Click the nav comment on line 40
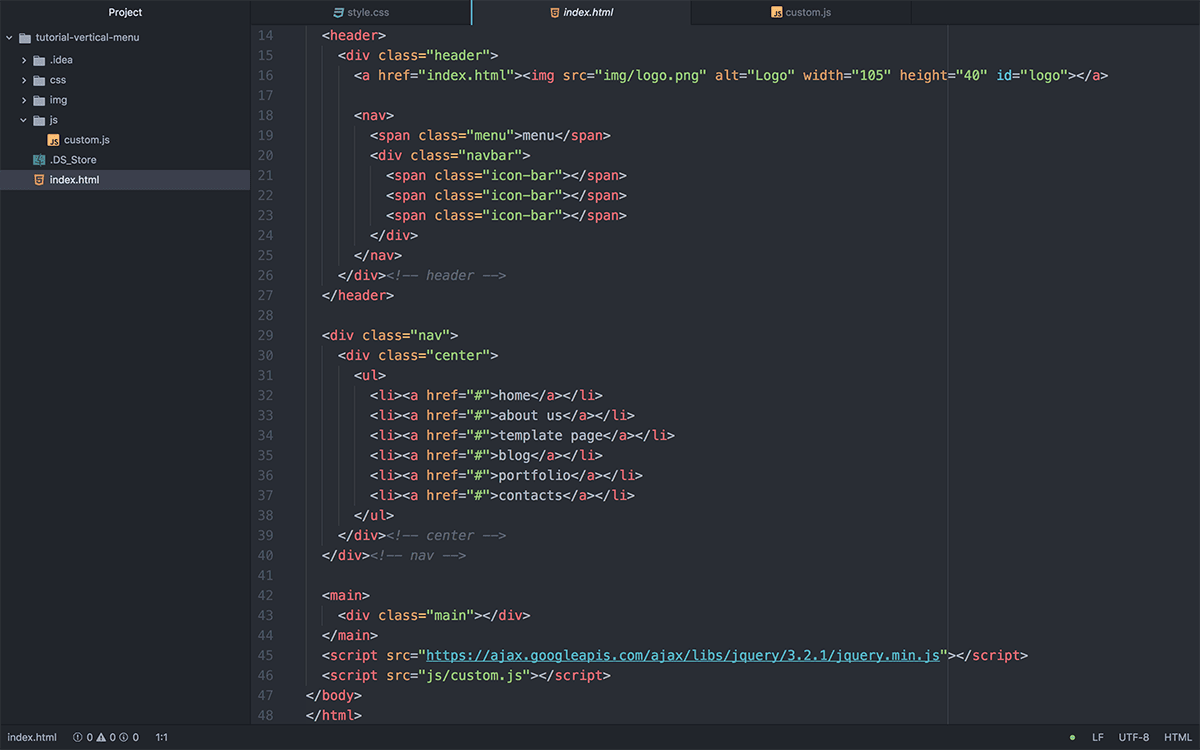 pos(418,556)
